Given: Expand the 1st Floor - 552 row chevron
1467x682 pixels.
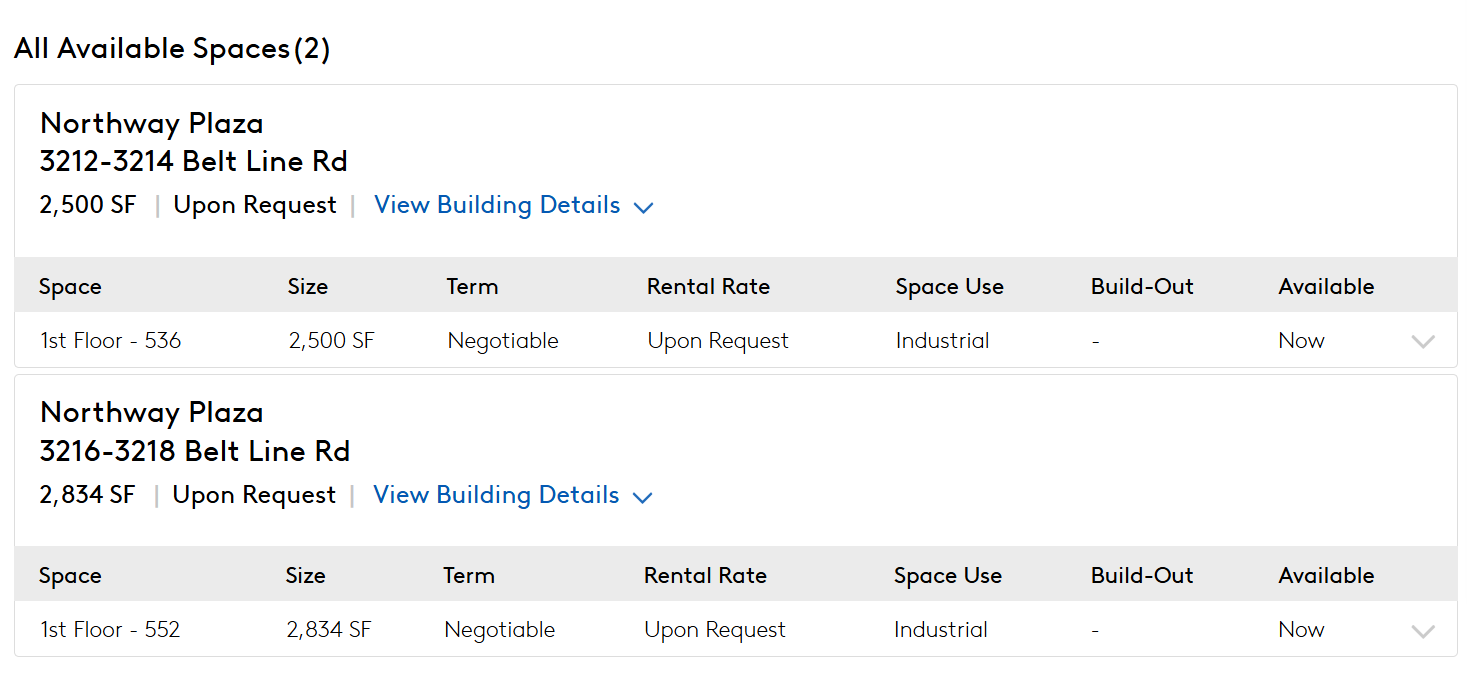Looking at the screenshot, I should coord(1423,631).
